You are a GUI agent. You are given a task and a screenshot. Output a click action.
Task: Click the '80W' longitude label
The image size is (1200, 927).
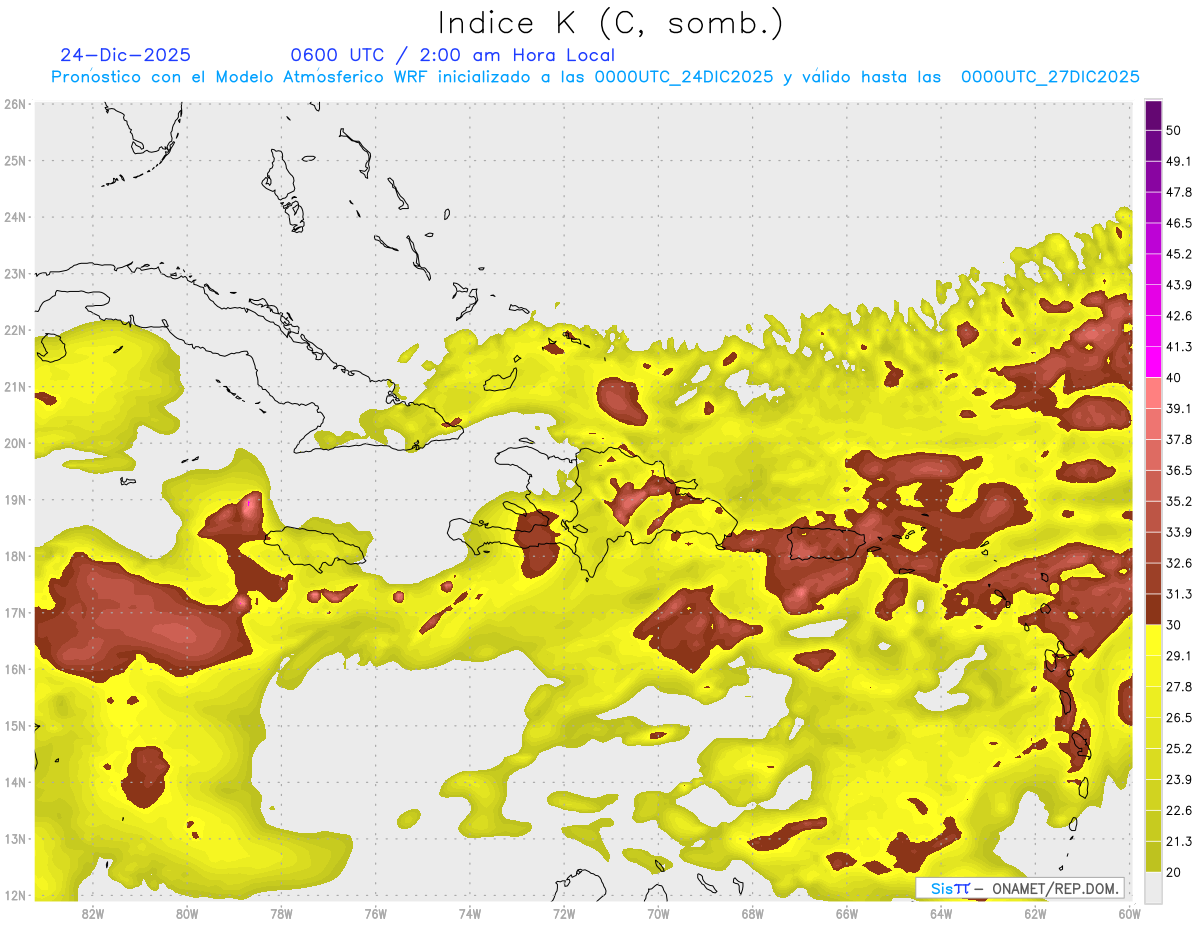pos(187,913)
